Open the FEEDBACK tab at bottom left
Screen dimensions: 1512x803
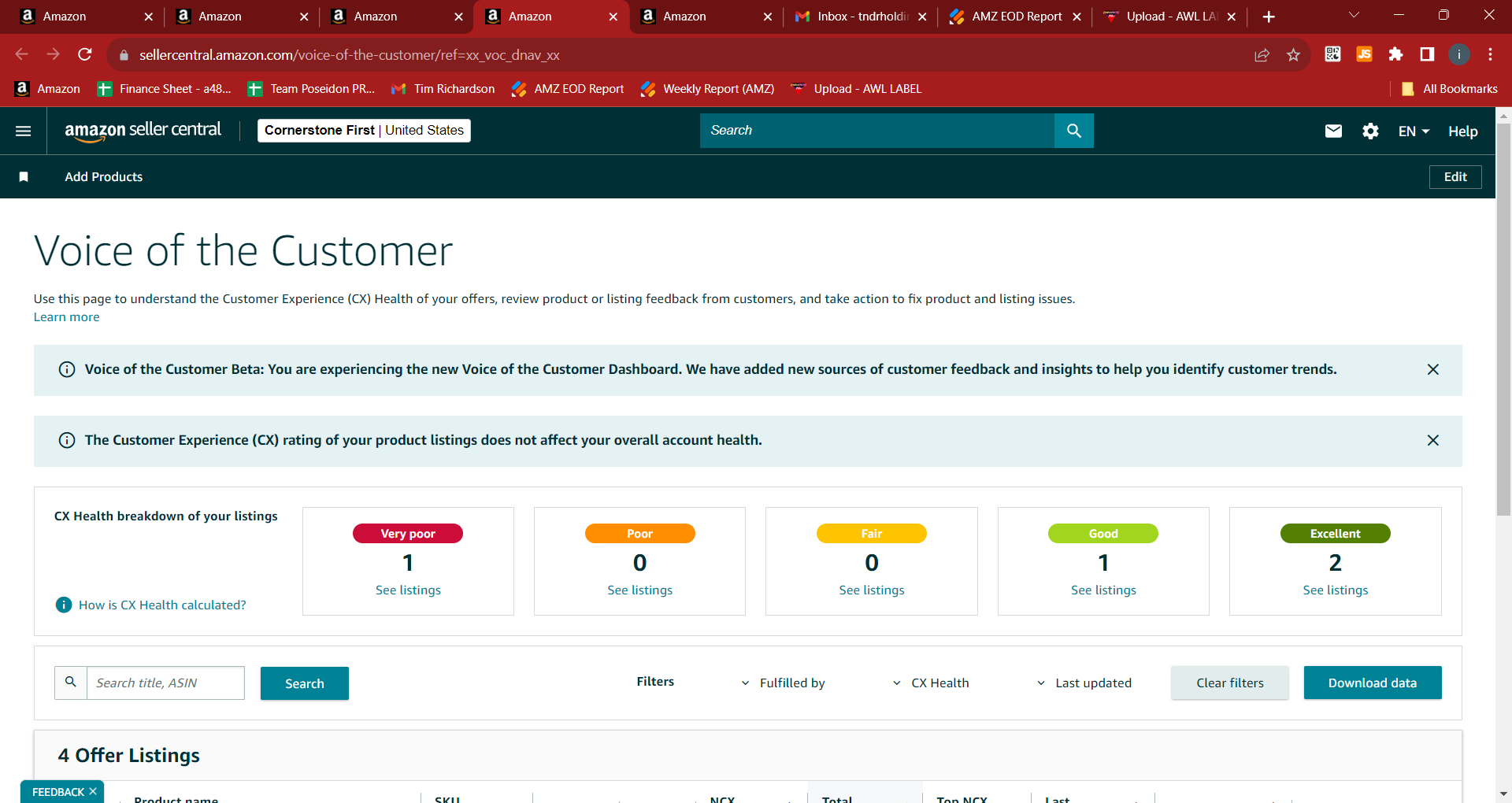(57, 792)
